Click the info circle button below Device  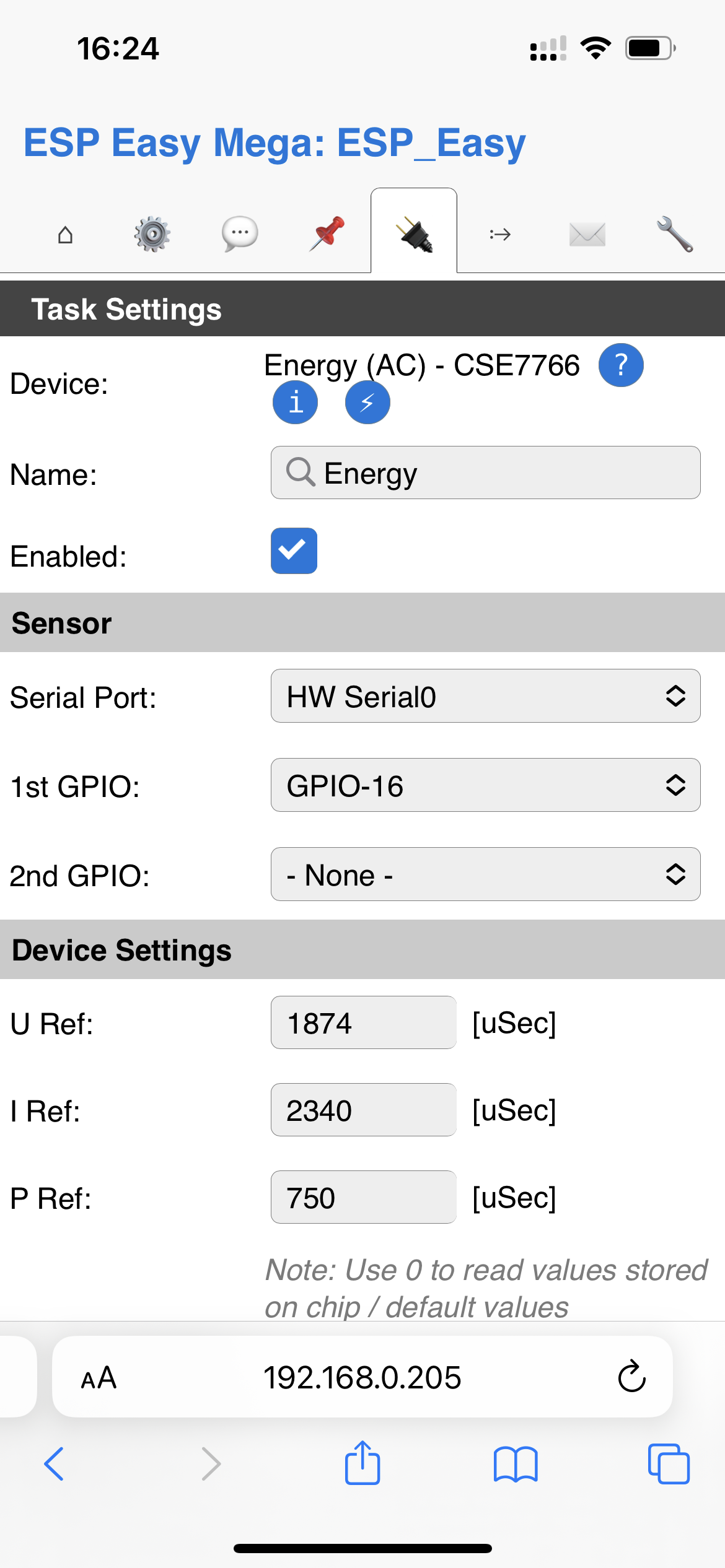coord(296,402)
